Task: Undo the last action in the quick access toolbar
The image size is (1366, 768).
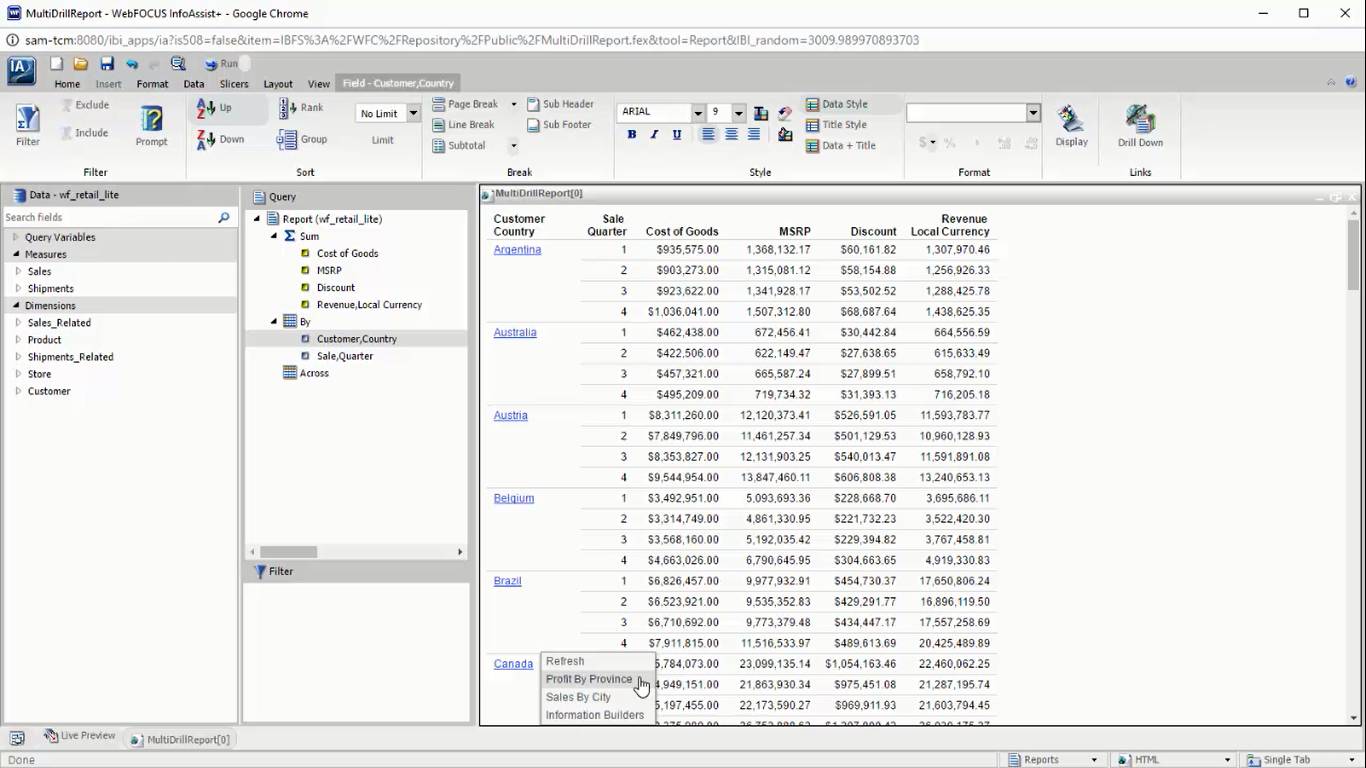Action: tap(131, 64)
